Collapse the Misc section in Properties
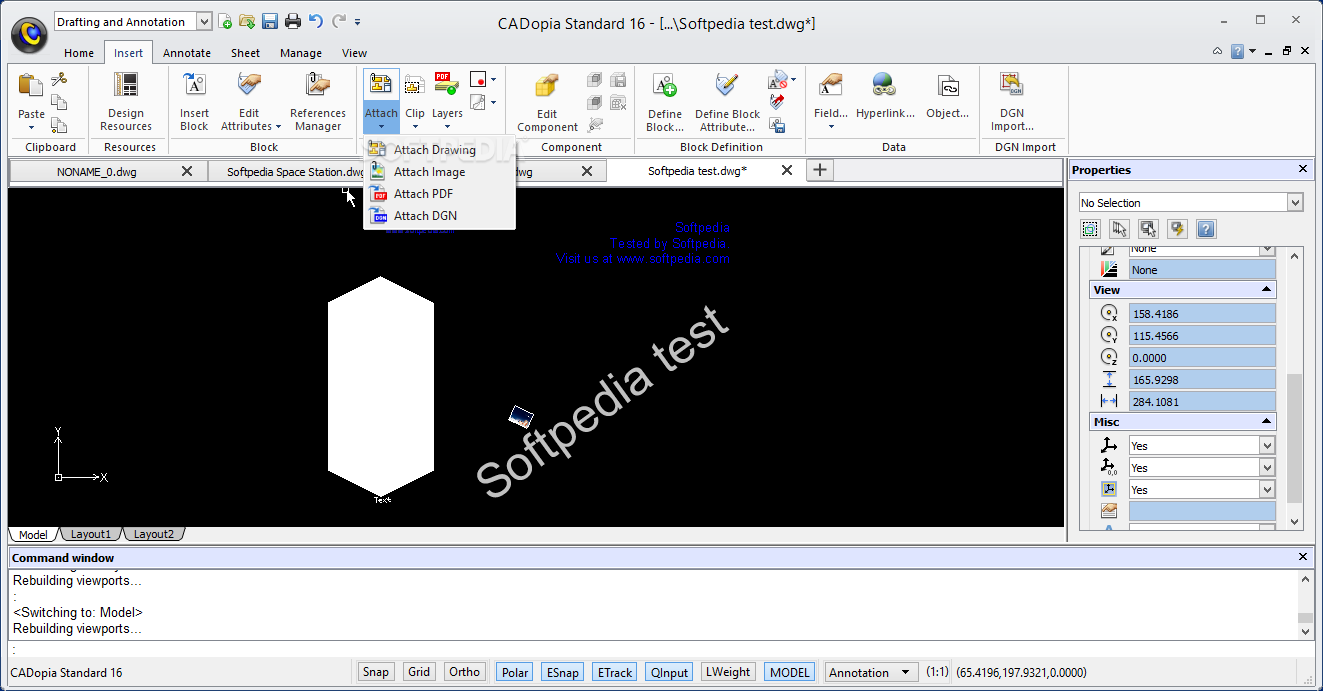Viewport: 1323px width, 691px height. (x=1267, y=422)
